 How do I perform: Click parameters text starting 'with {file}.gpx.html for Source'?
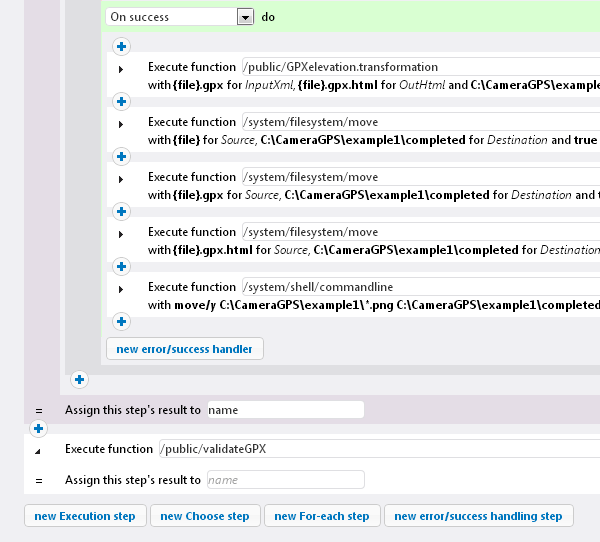tap(374, 250)
